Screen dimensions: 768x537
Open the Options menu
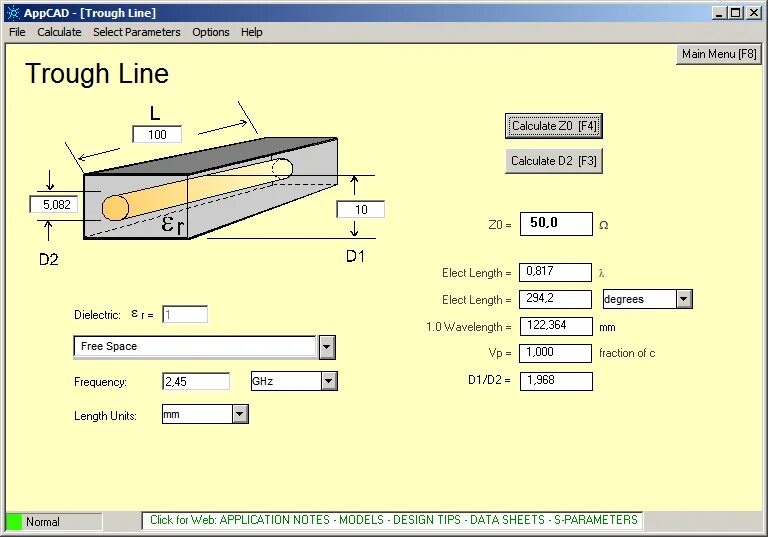(x=211, y=32)
